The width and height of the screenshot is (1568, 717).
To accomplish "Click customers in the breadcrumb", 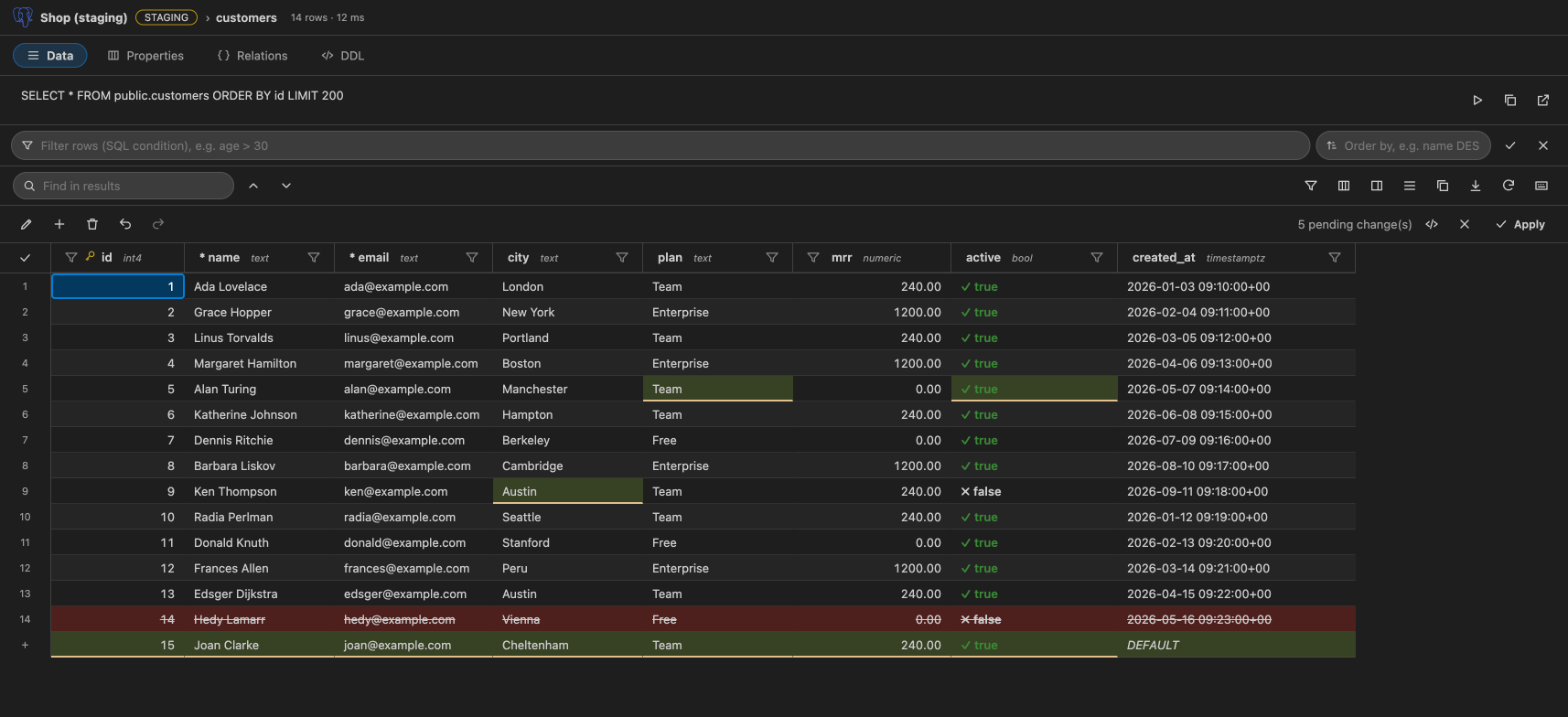I will pyautogui.click(x=246, y=18).
